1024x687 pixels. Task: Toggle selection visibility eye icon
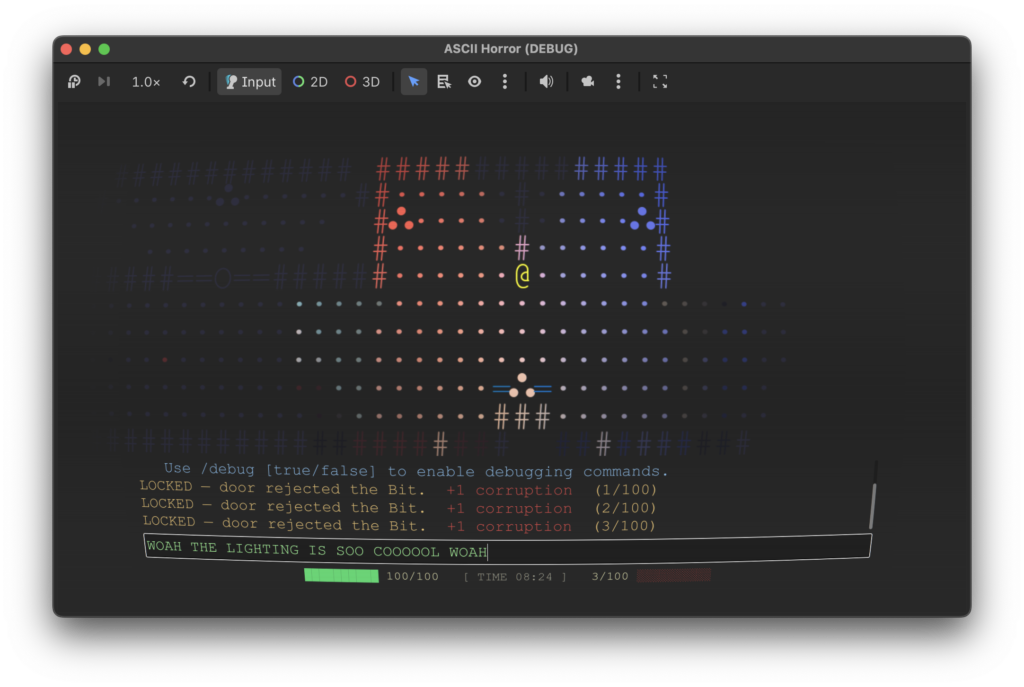click(x=475, y=82)
